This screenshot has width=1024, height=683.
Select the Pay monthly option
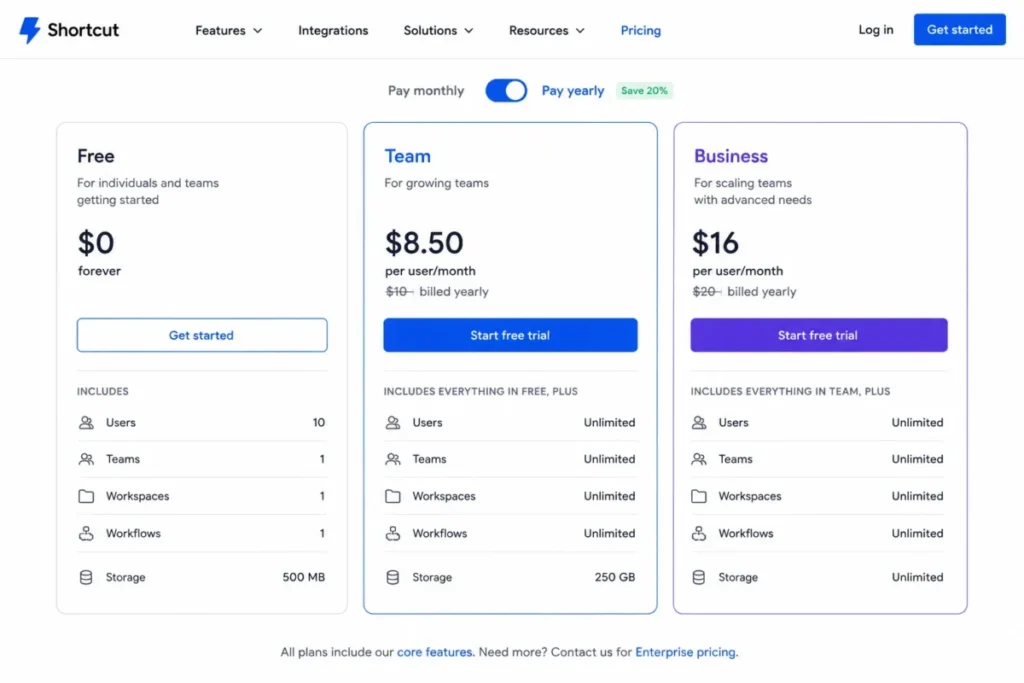click(426, 91)
